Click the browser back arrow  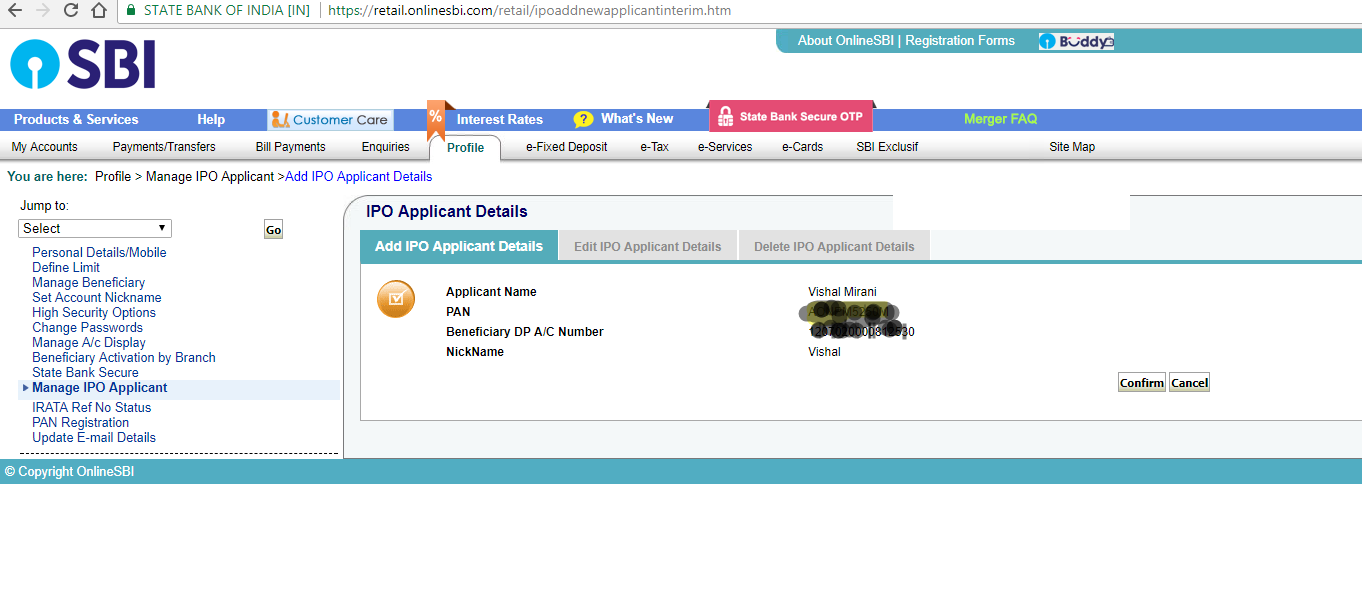14,11
